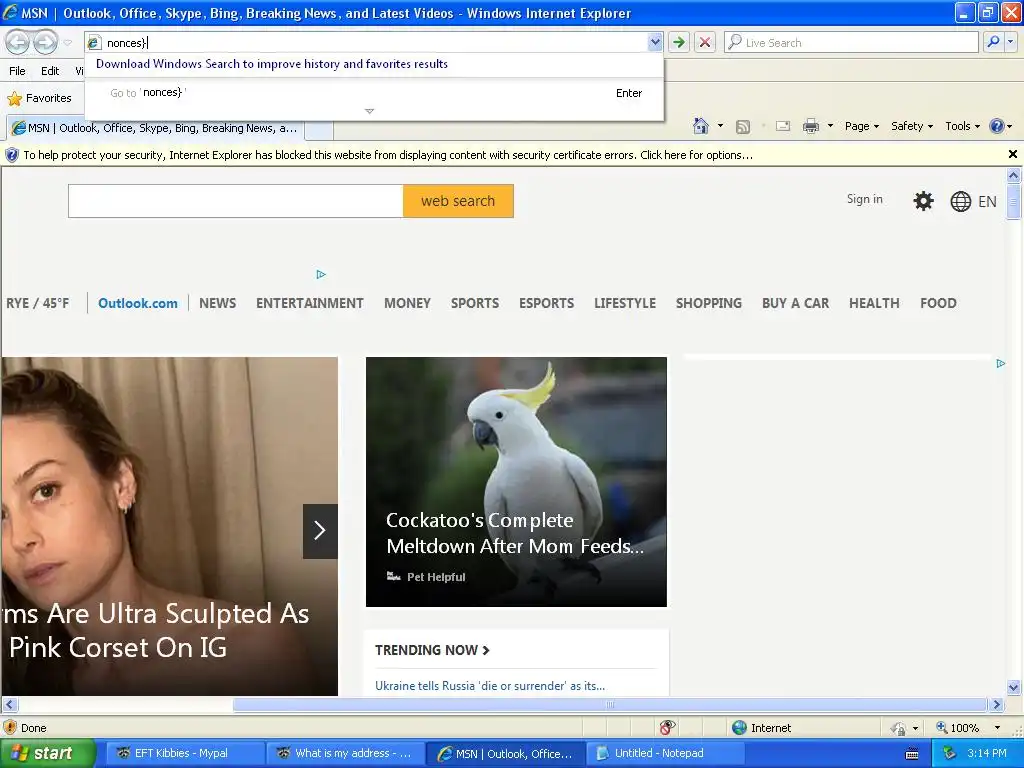Click the green Go arrow beside address bar
Viewport: 1024px width, 768px height.
pos(679,42)
